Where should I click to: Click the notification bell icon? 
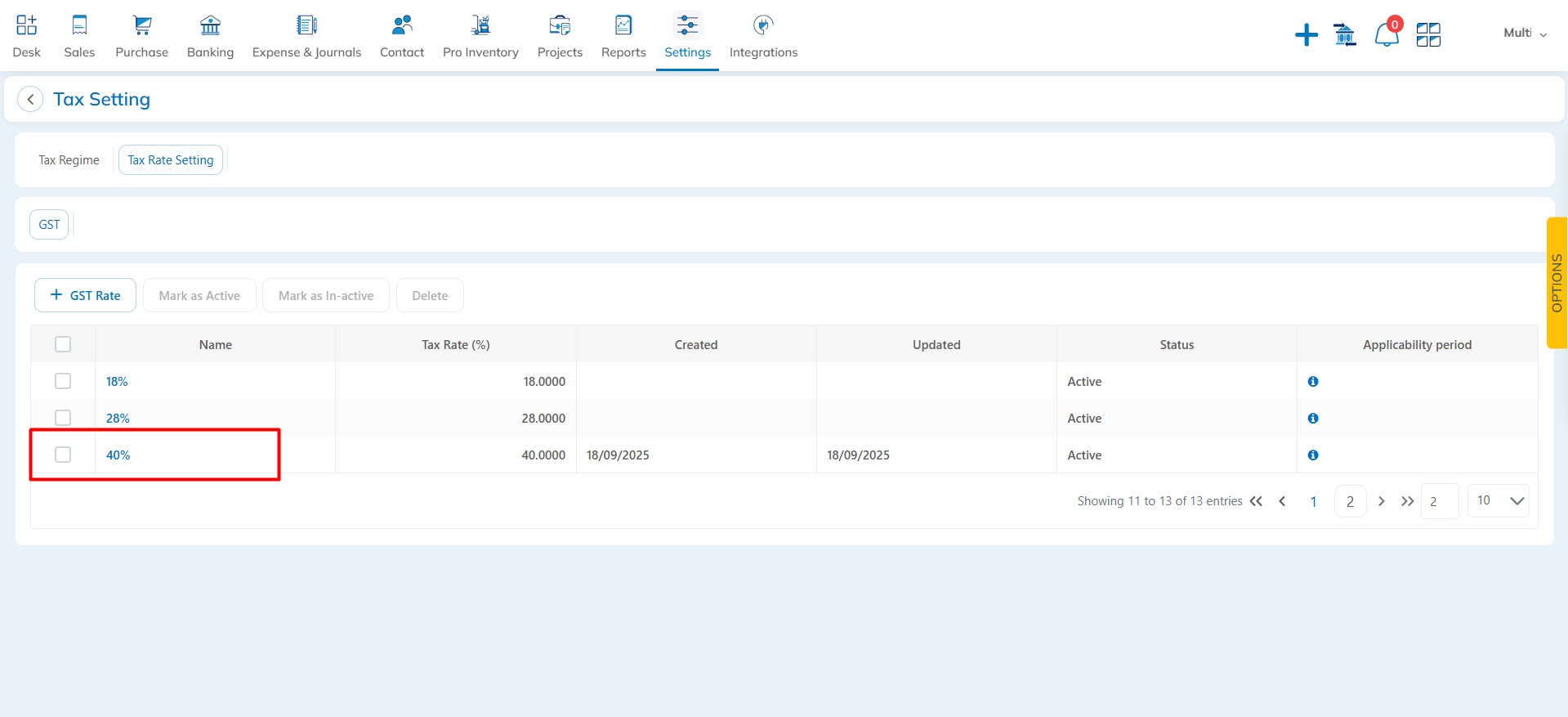click(x=1387, y=34)
